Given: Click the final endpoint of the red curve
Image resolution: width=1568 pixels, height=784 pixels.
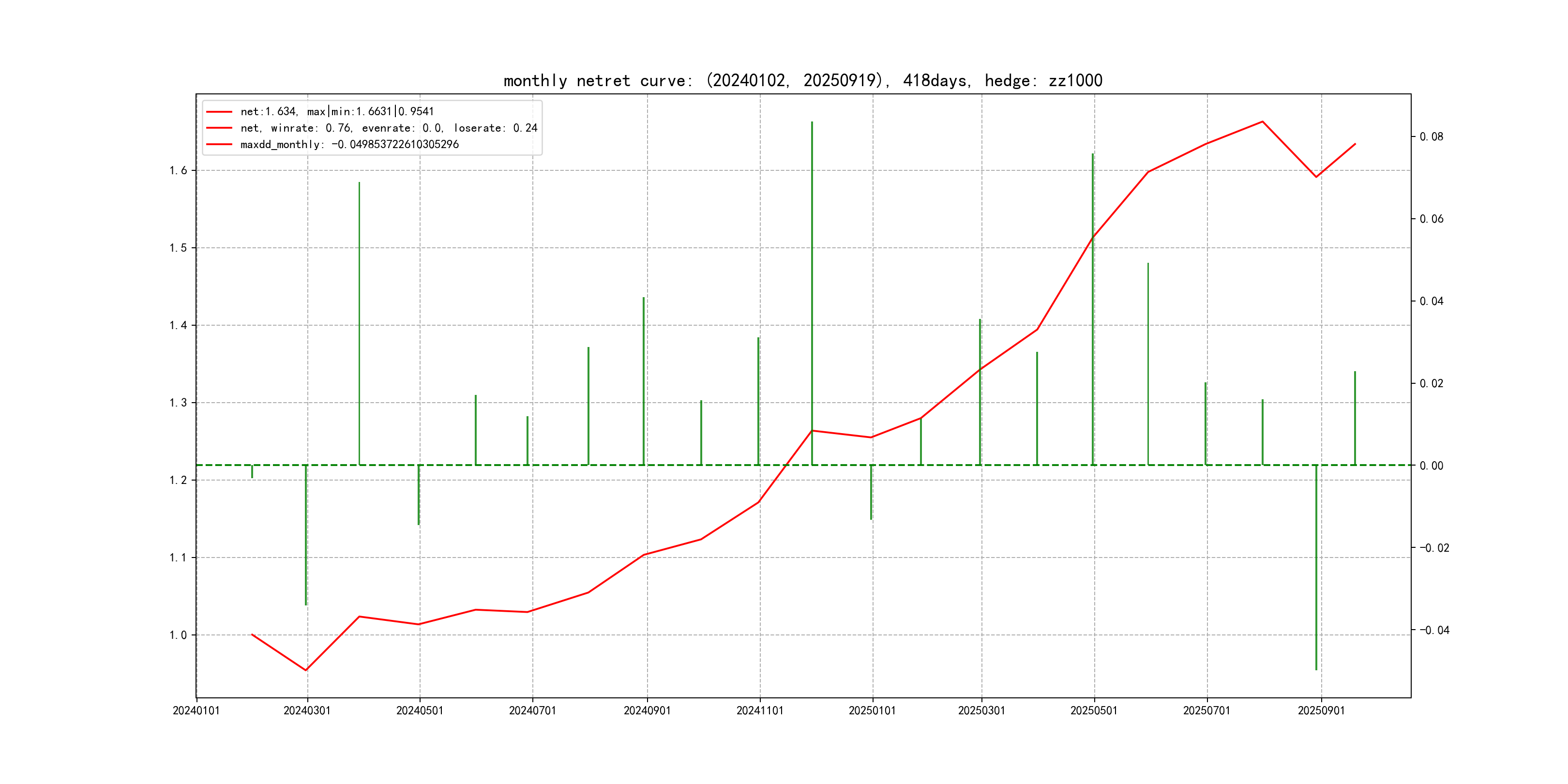Looking at the screenshot, I should 1355,144.
